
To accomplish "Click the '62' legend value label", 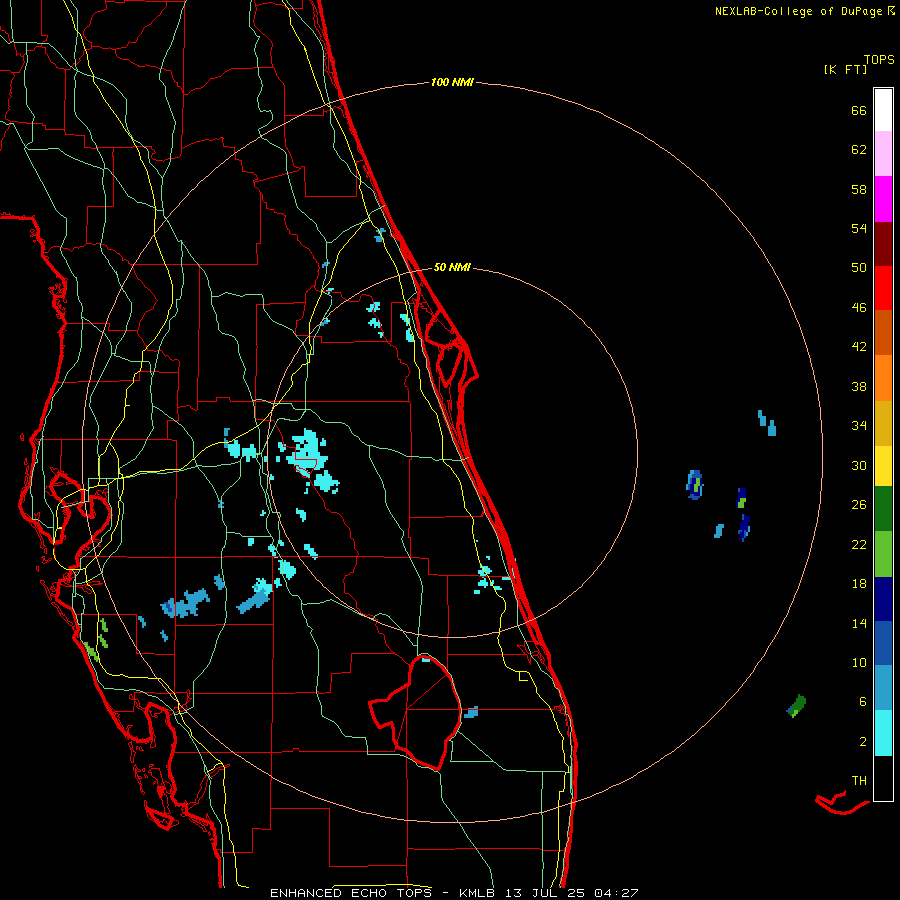I will click(859, 150).
